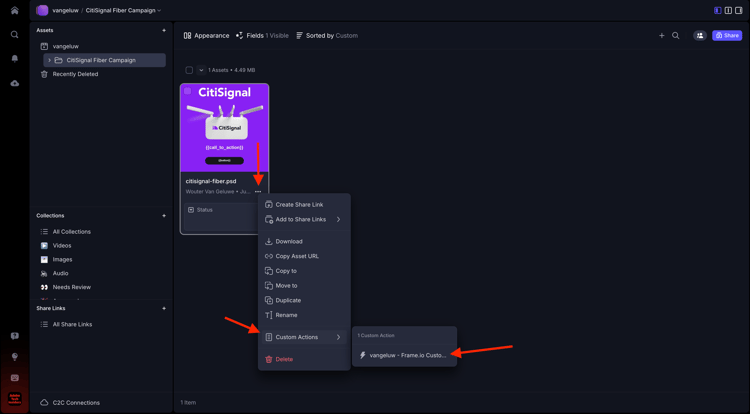750x414 pixels.
Task: Click the search icon in left rail
Action: (14, 34)
